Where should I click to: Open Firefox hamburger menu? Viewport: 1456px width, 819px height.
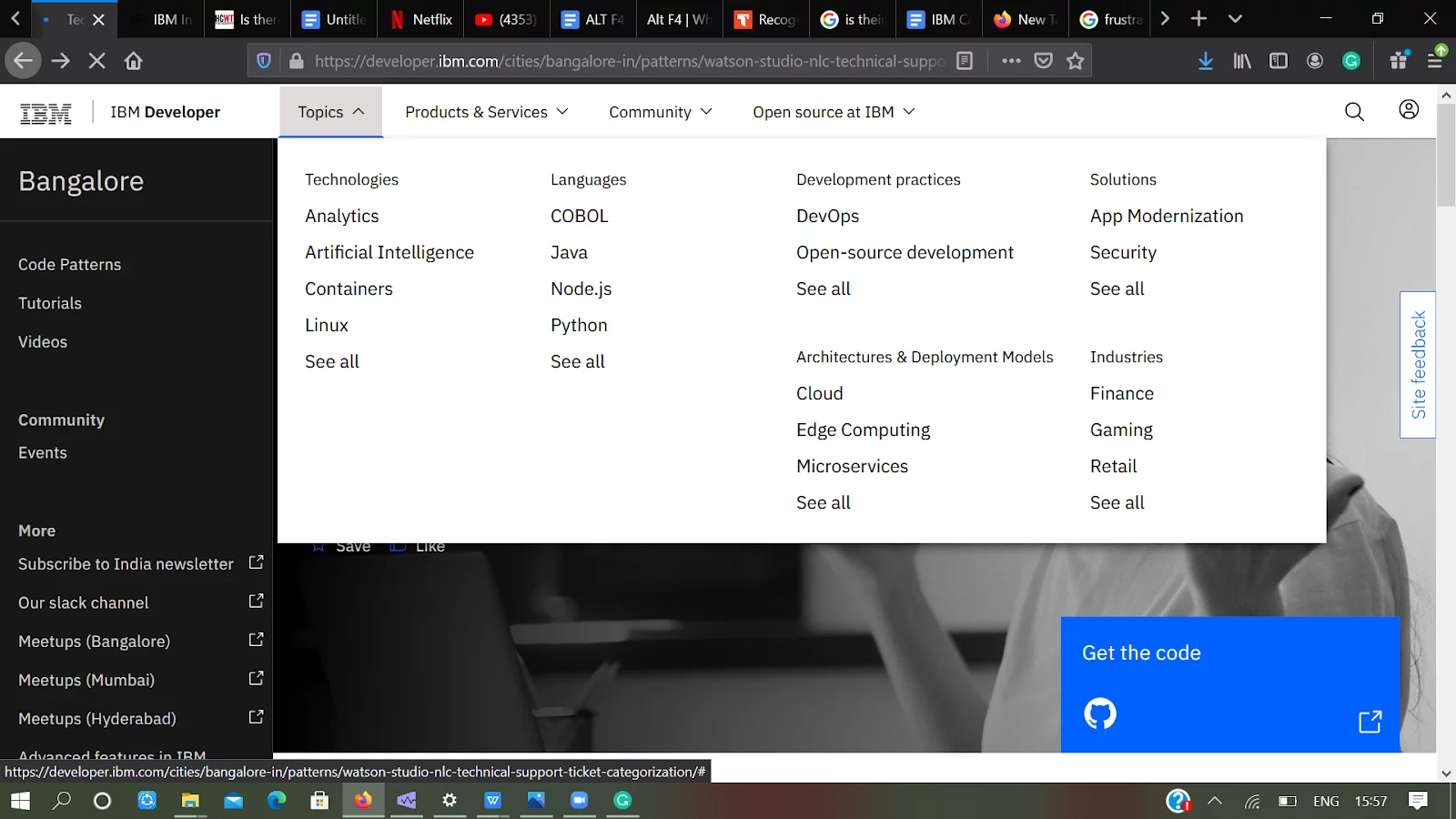pos(1435,61)
